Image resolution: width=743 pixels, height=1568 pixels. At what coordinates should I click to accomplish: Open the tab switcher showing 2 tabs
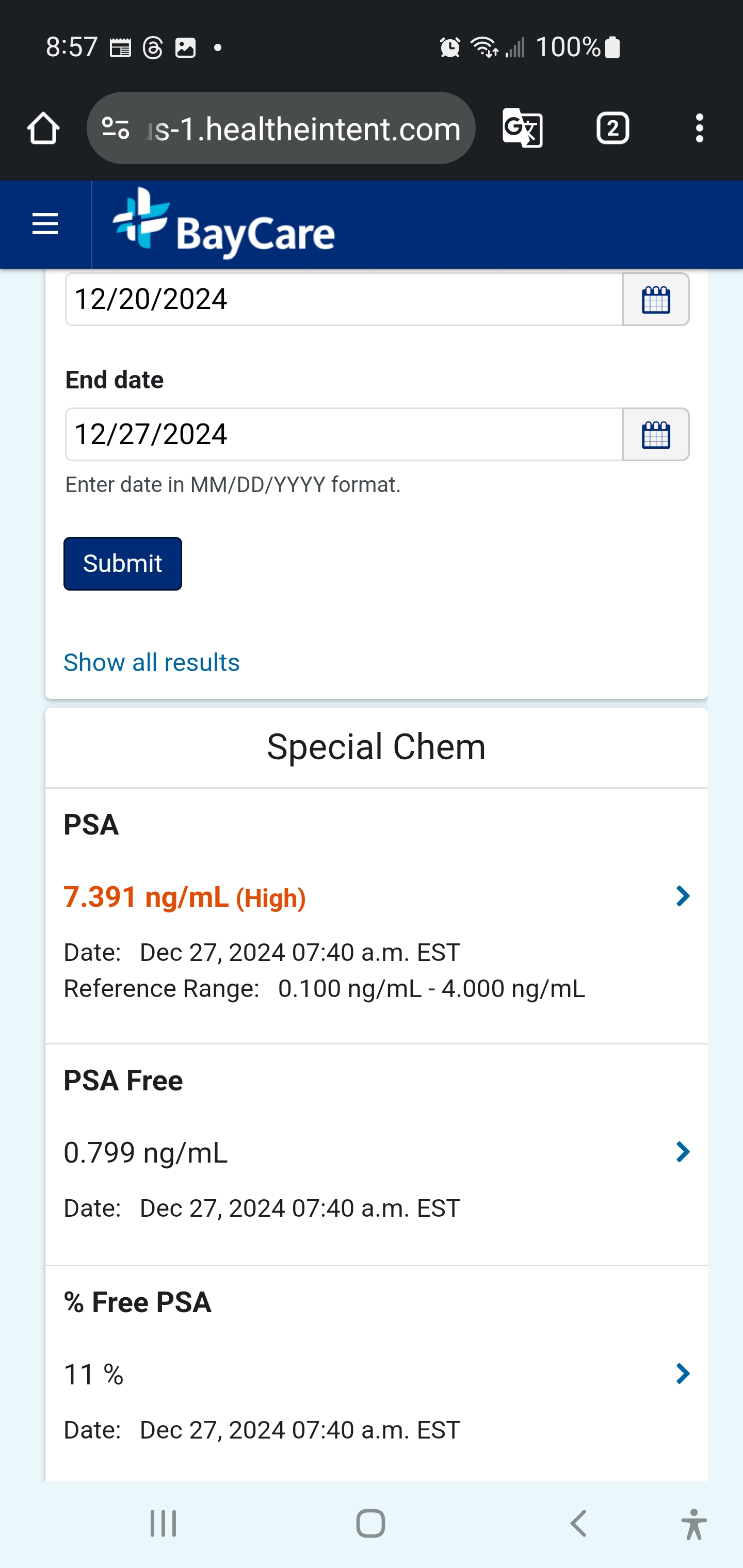(x=612, y=128)
